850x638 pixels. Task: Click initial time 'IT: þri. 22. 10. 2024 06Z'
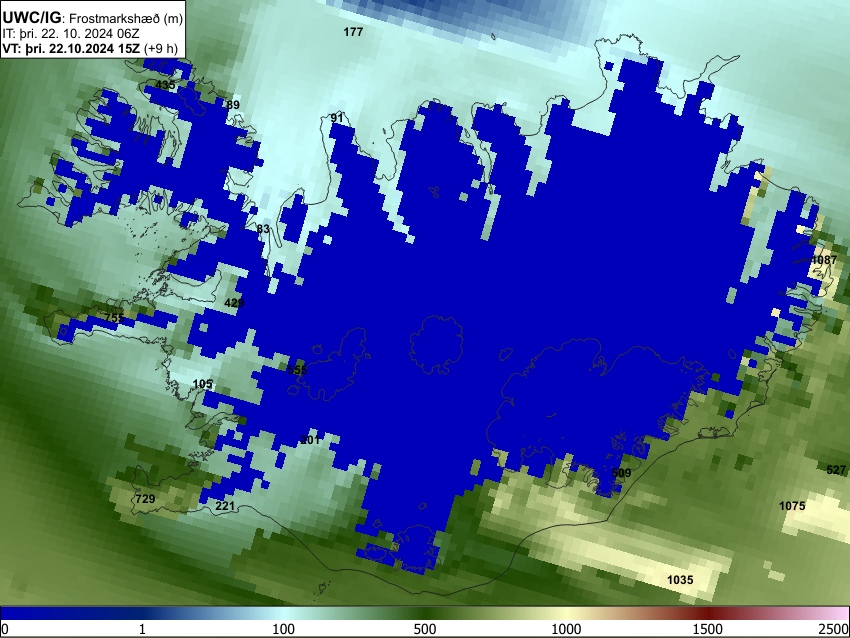[71, 34]
